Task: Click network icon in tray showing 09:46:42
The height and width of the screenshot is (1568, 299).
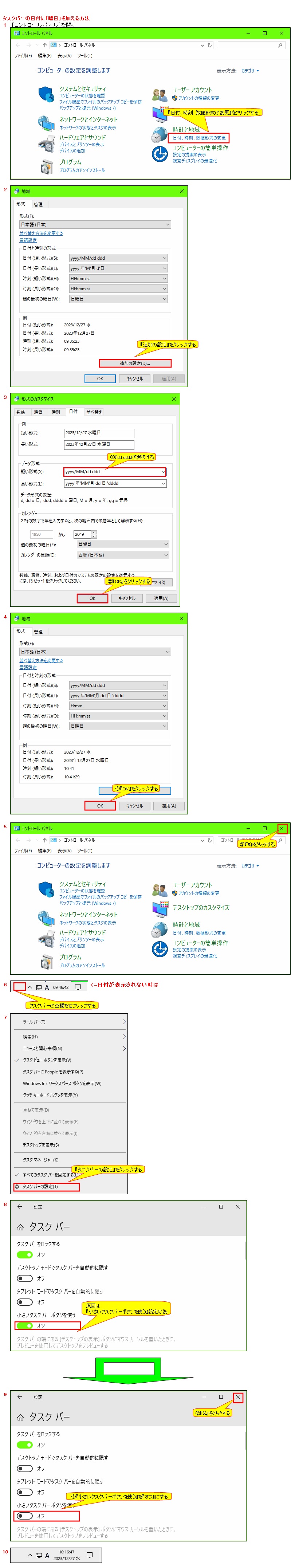Action: pyautogui.click(x=38, y=987)
